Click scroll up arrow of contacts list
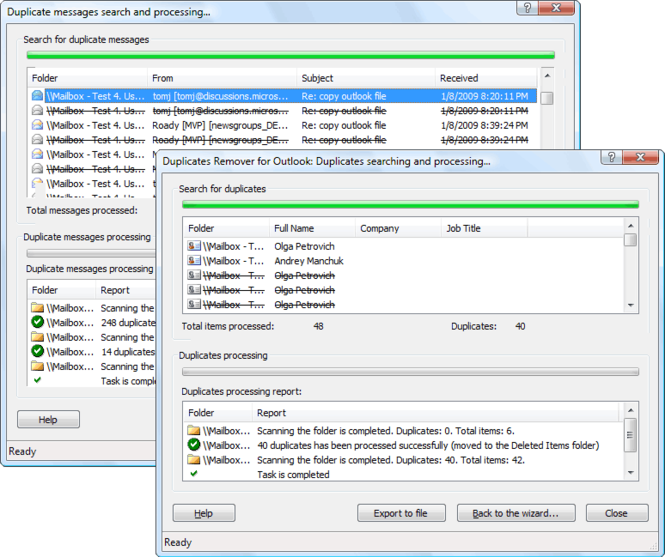Viewport: 665px width, 557px height. pyautogui.click(x=631, y=226)
